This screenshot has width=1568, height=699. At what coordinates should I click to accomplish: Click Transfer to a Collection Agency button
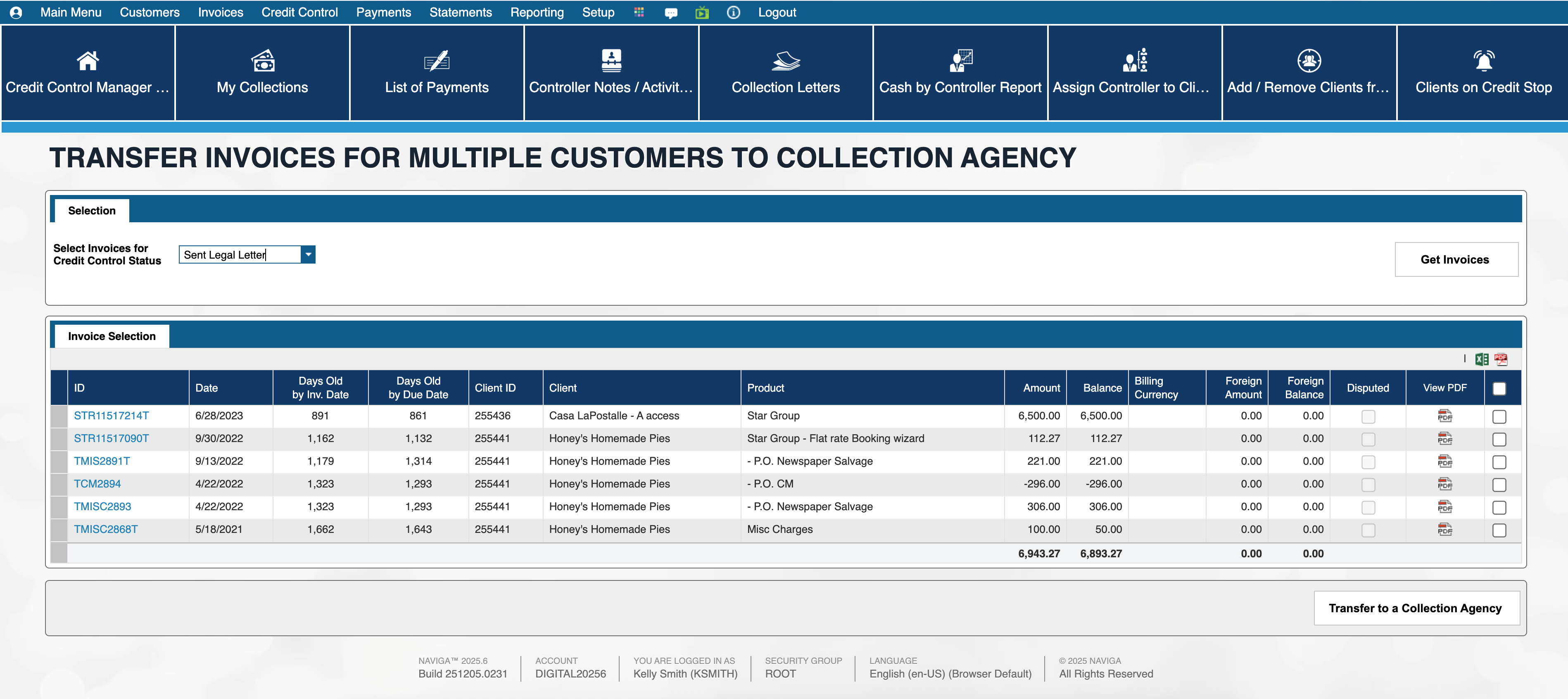click(1415, 608)
